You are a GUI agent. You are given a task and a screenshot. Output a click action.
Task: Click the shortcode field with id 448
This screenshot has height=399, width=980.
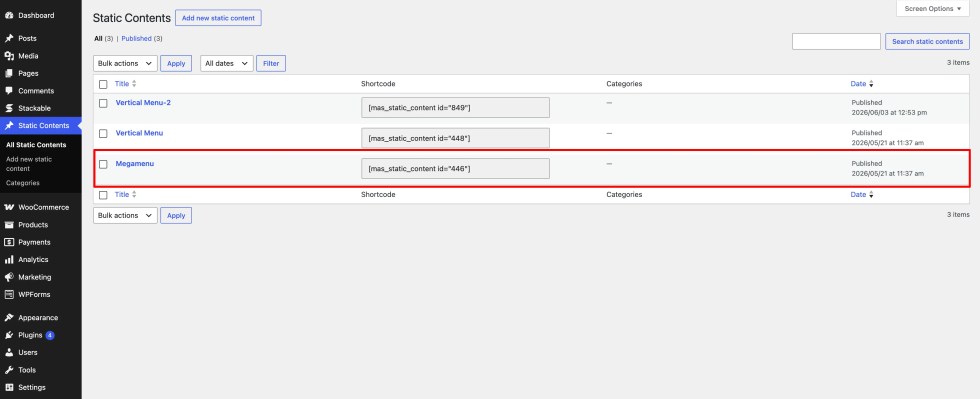coord(456,138)
